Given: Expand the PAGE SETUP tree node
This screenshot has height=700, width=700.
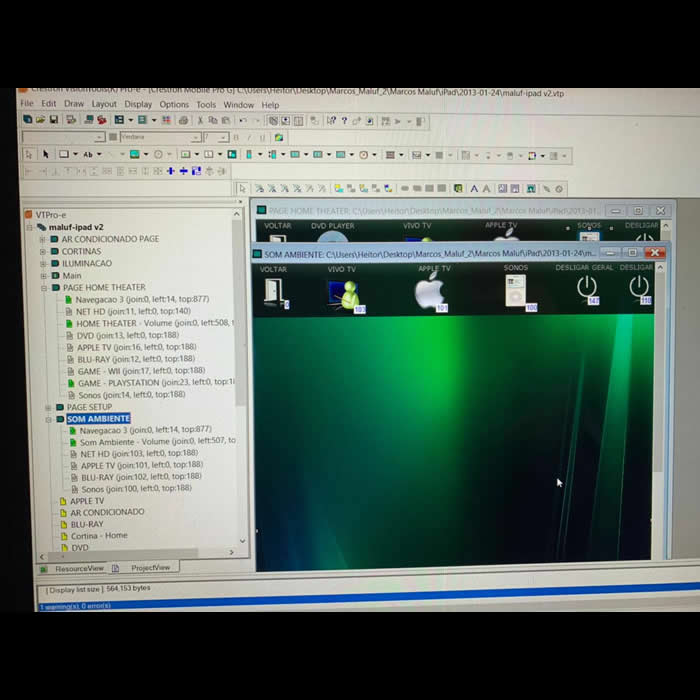Looking at the screenshot, I should click(x=46, y=407).
